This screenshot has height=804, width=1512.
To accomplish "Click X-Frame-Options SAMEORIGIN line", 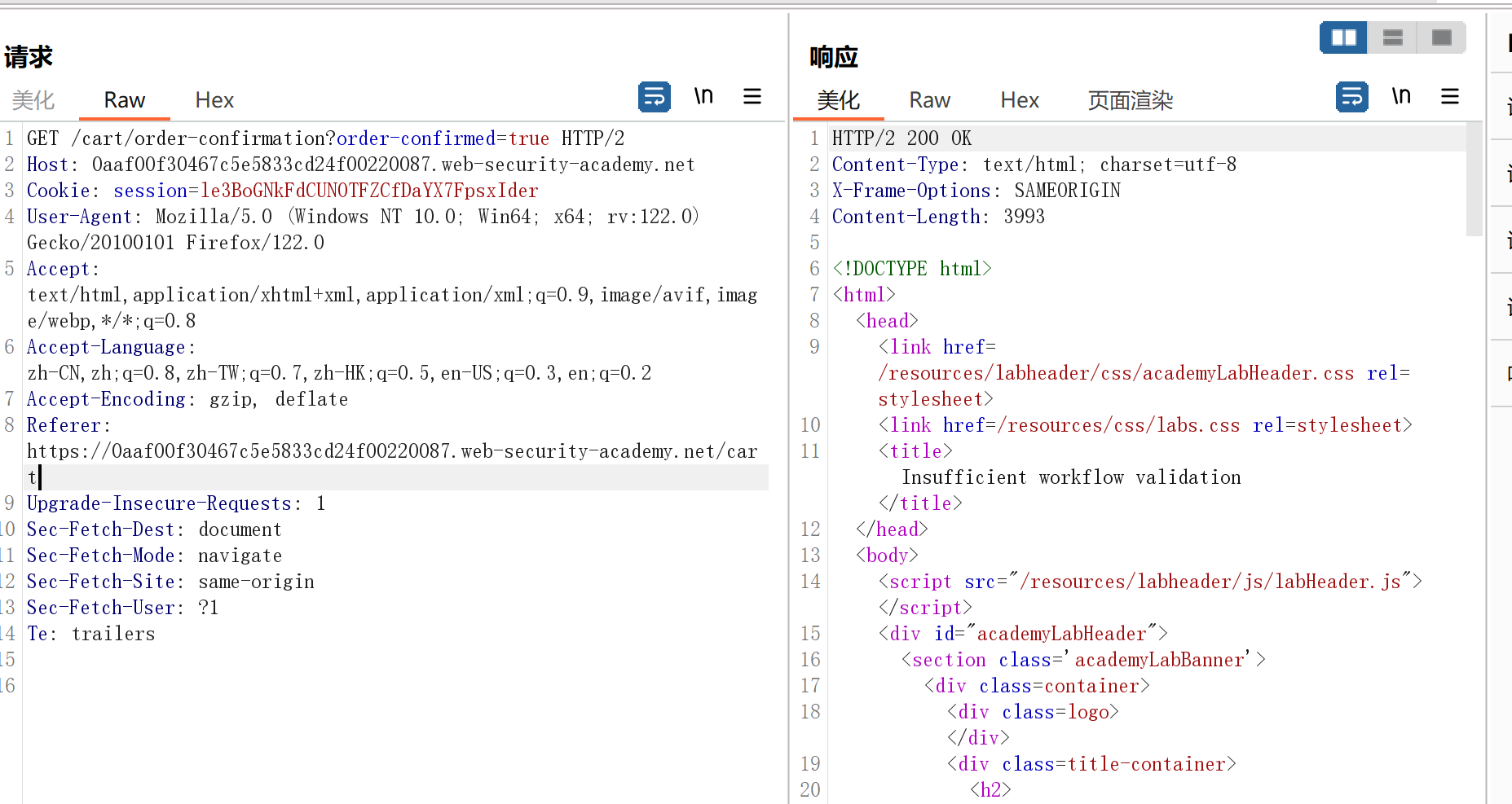I will pos(976,191).
